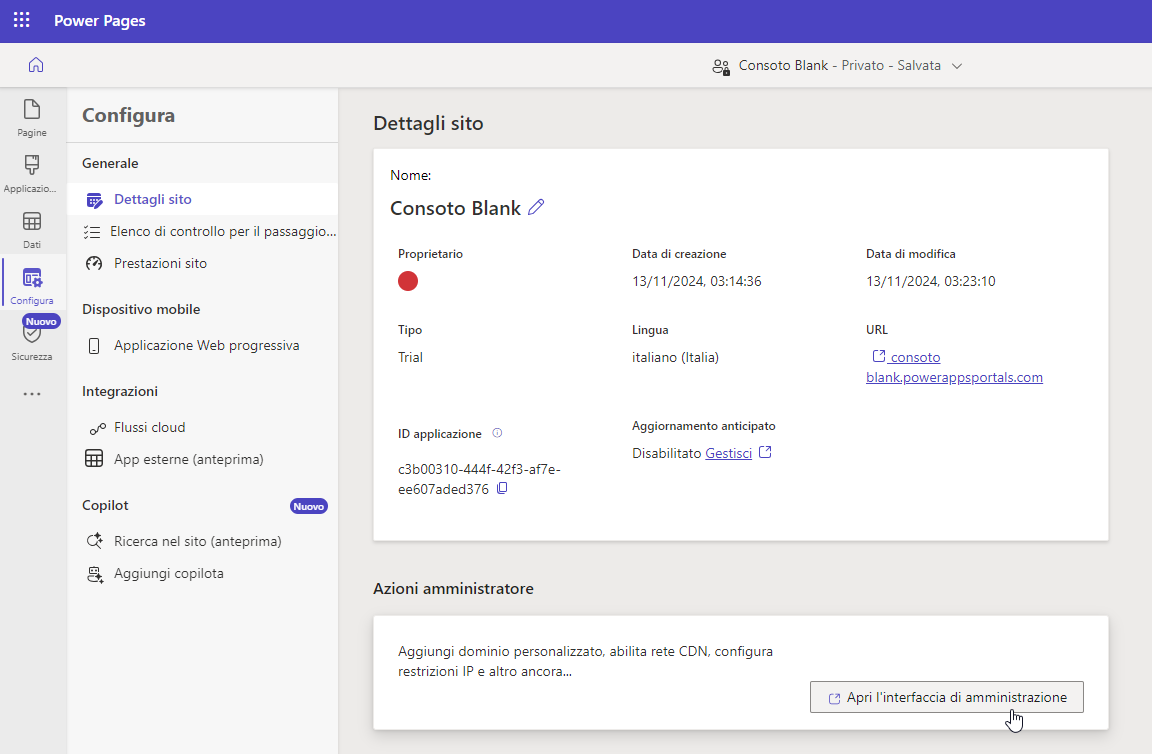Viewport: 1152px width, 754px height.
Task: Click the Integrazioni section header
Action: coord(120,392)
